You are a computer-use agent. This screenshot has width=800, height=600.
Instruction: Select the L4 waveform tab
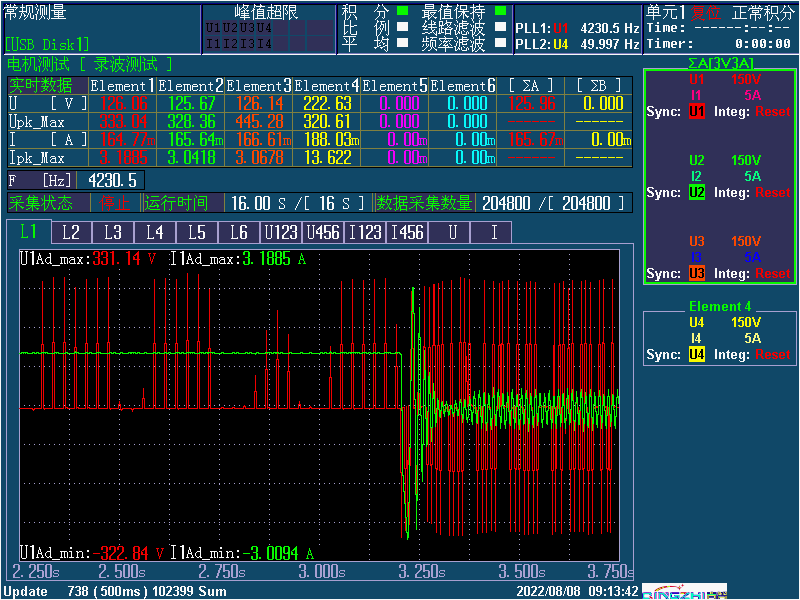[154, 233]
